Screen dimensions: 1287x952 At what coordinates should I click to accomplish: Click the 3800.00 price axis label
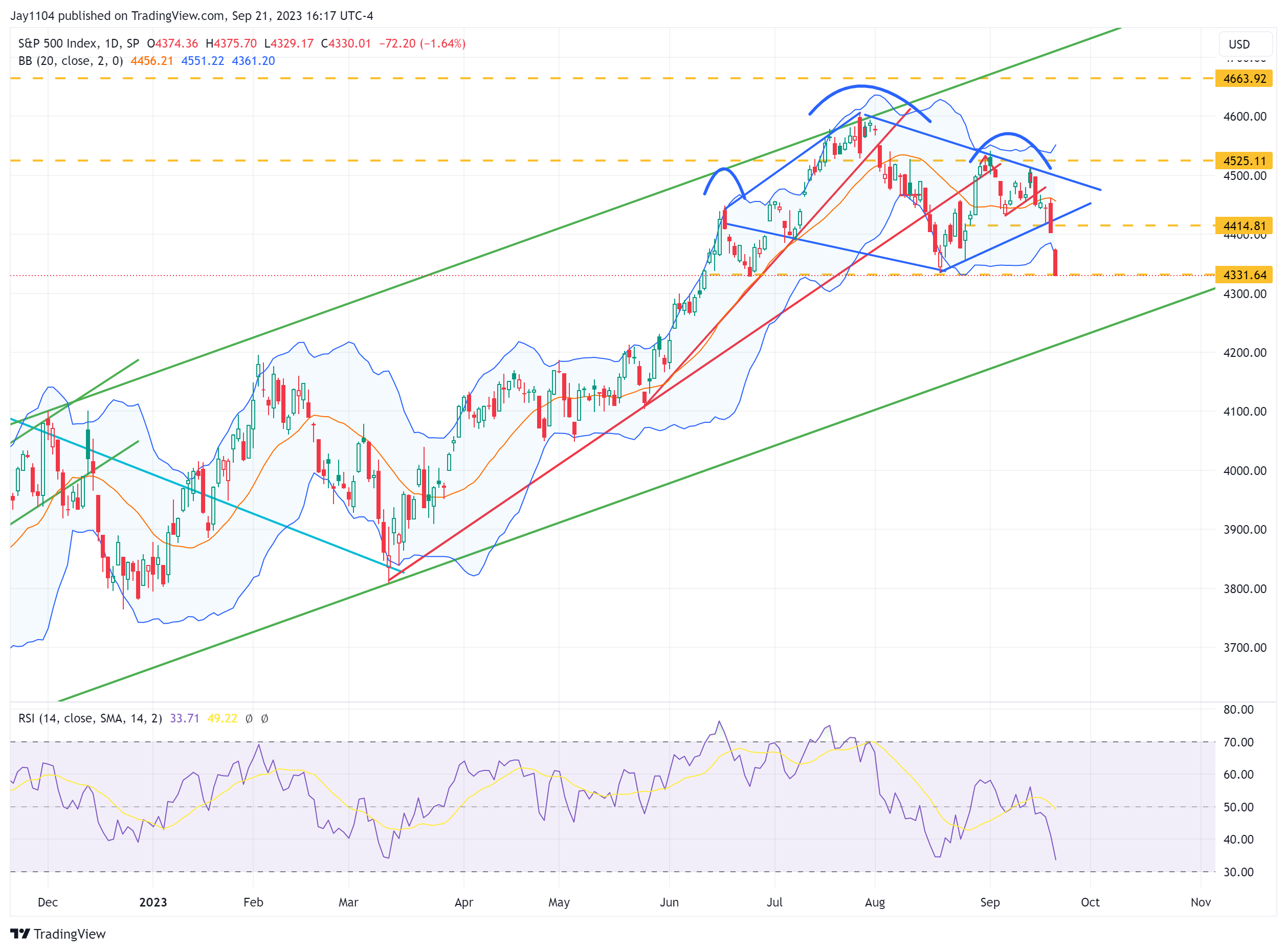[x=1245, y=589]
